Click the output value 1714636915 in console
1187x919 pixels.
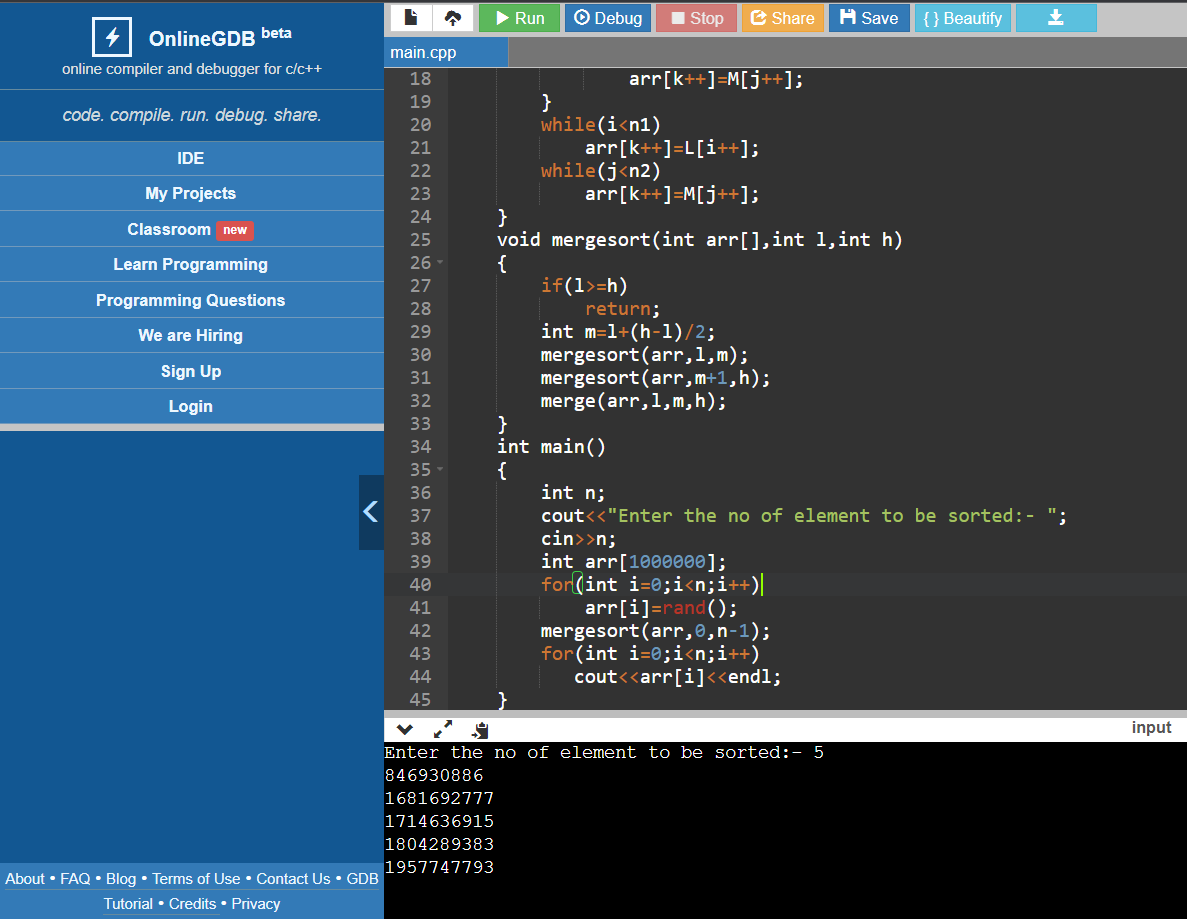(x=439, y=821)
